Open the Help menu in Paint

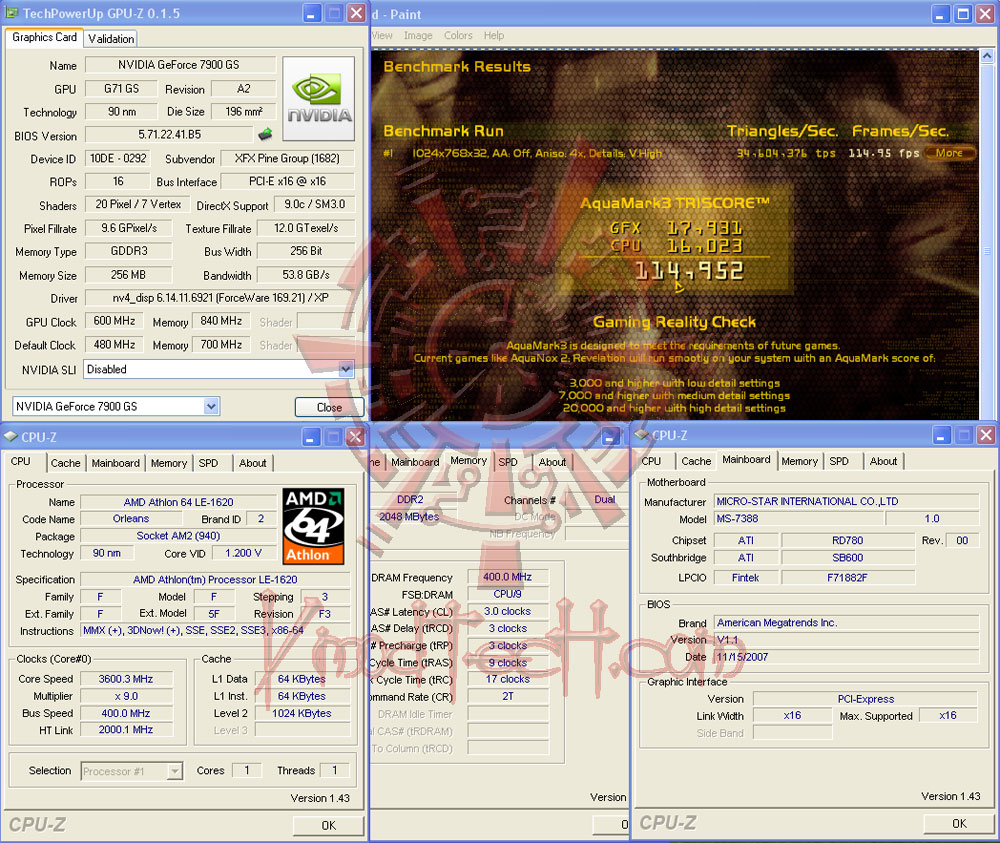click(494, 36)
